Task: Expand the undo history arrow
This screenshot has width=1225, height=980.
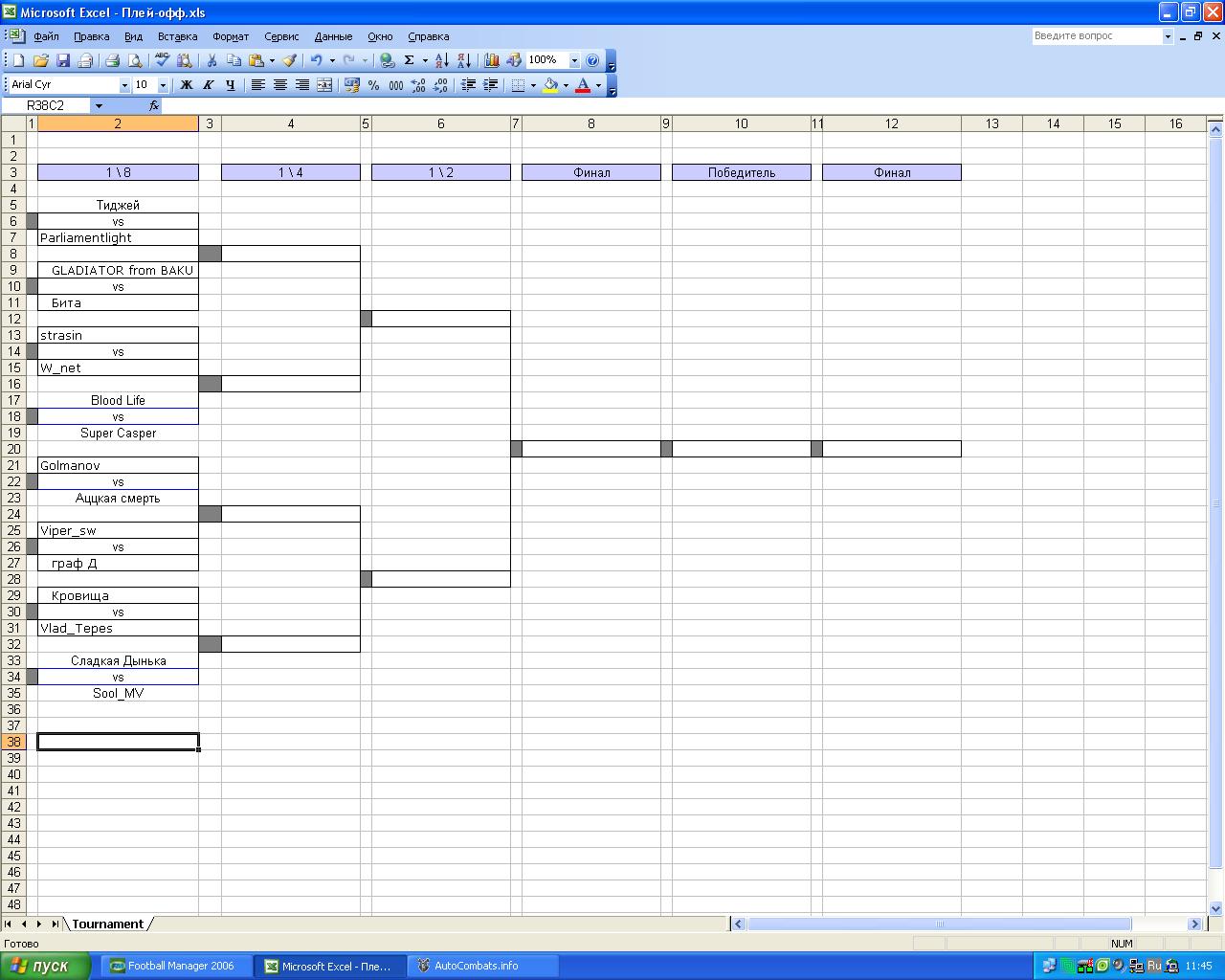Action: (x=332, y=60)
